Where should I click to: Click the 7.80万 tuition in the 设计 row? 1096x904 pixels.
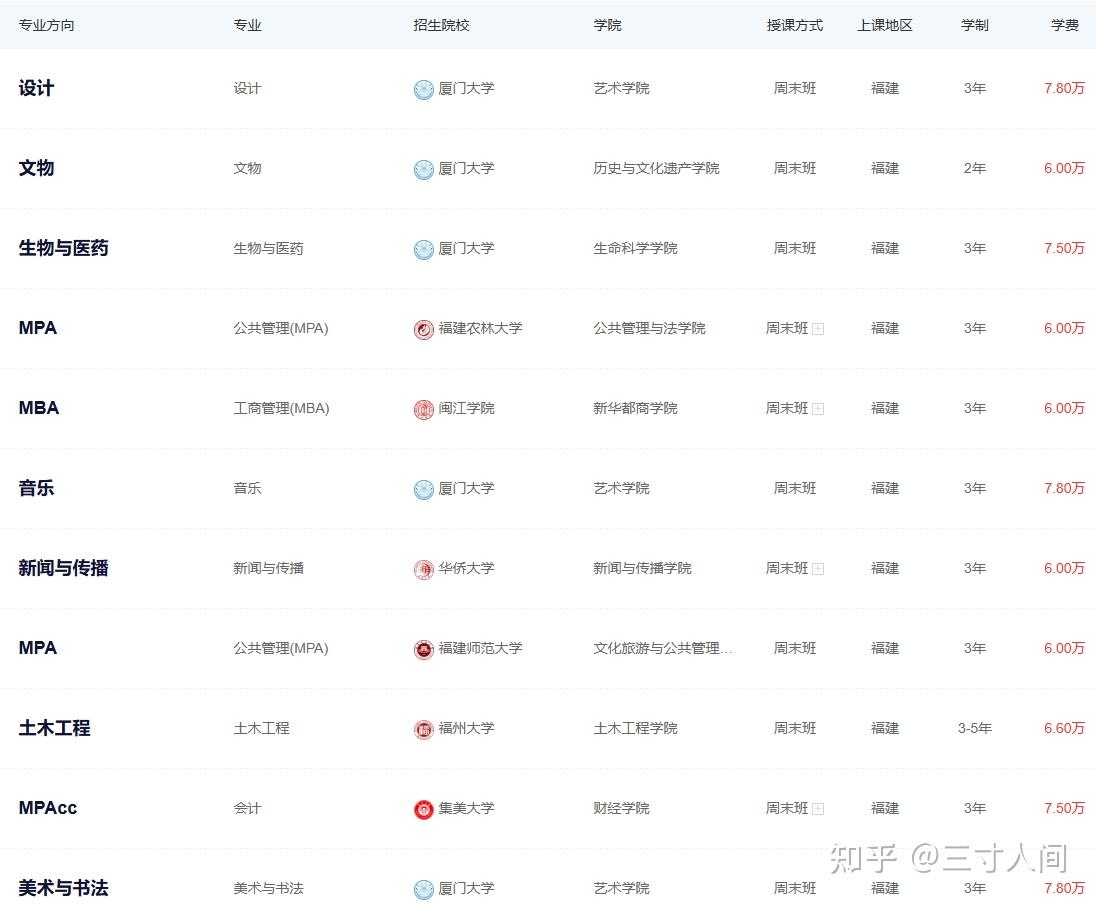1065,88
